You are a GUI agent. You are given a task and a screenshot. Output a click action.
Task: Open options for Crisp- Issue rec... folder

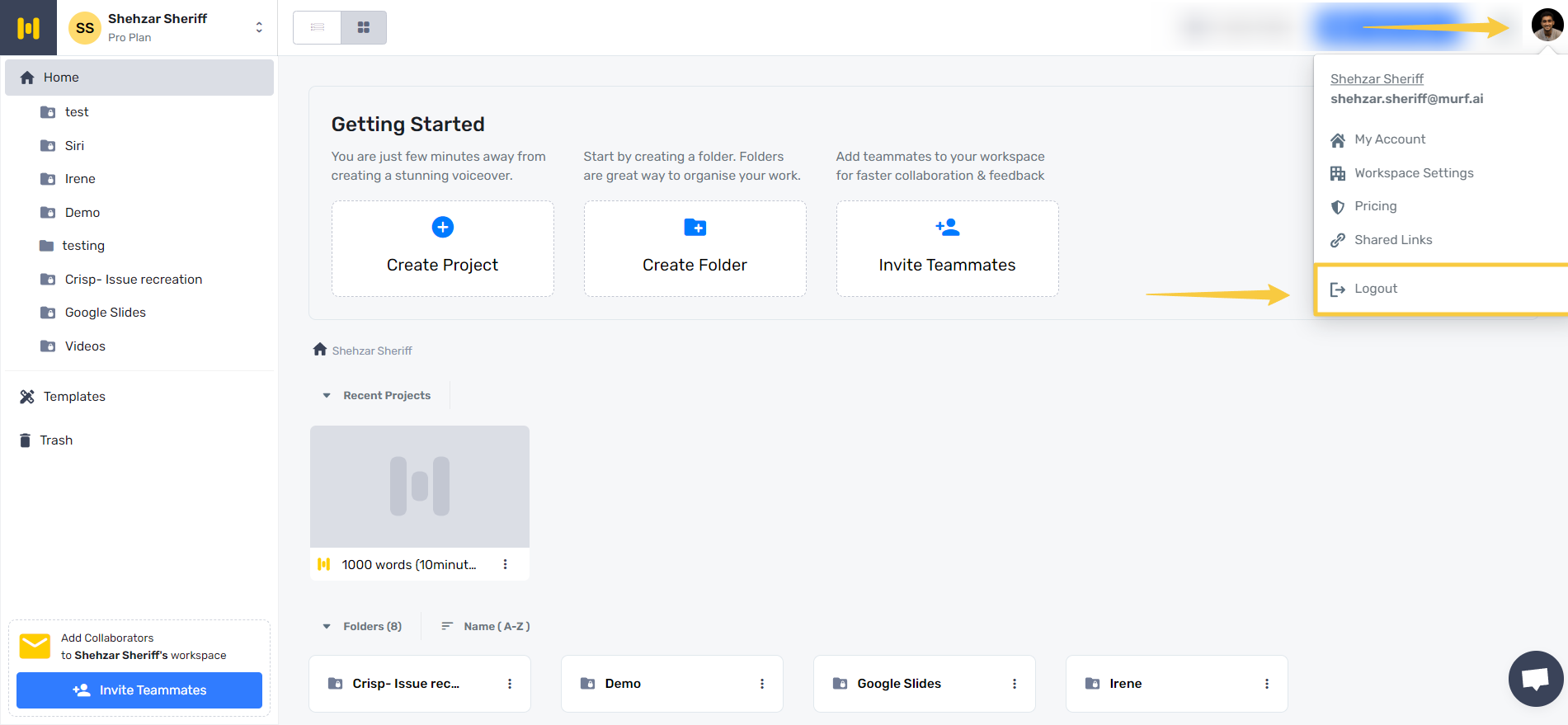(x=510, y=684)
